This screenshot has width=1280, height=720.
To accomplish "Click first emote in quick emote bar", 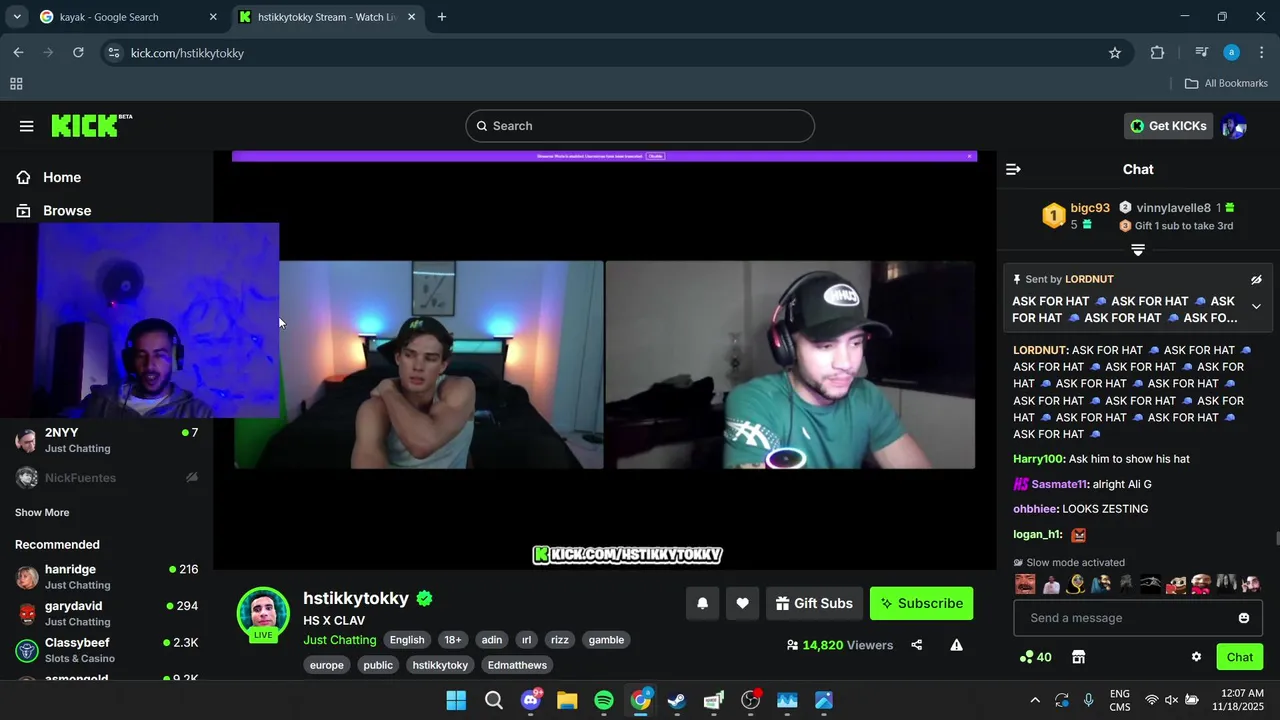I will (1025, 584).
